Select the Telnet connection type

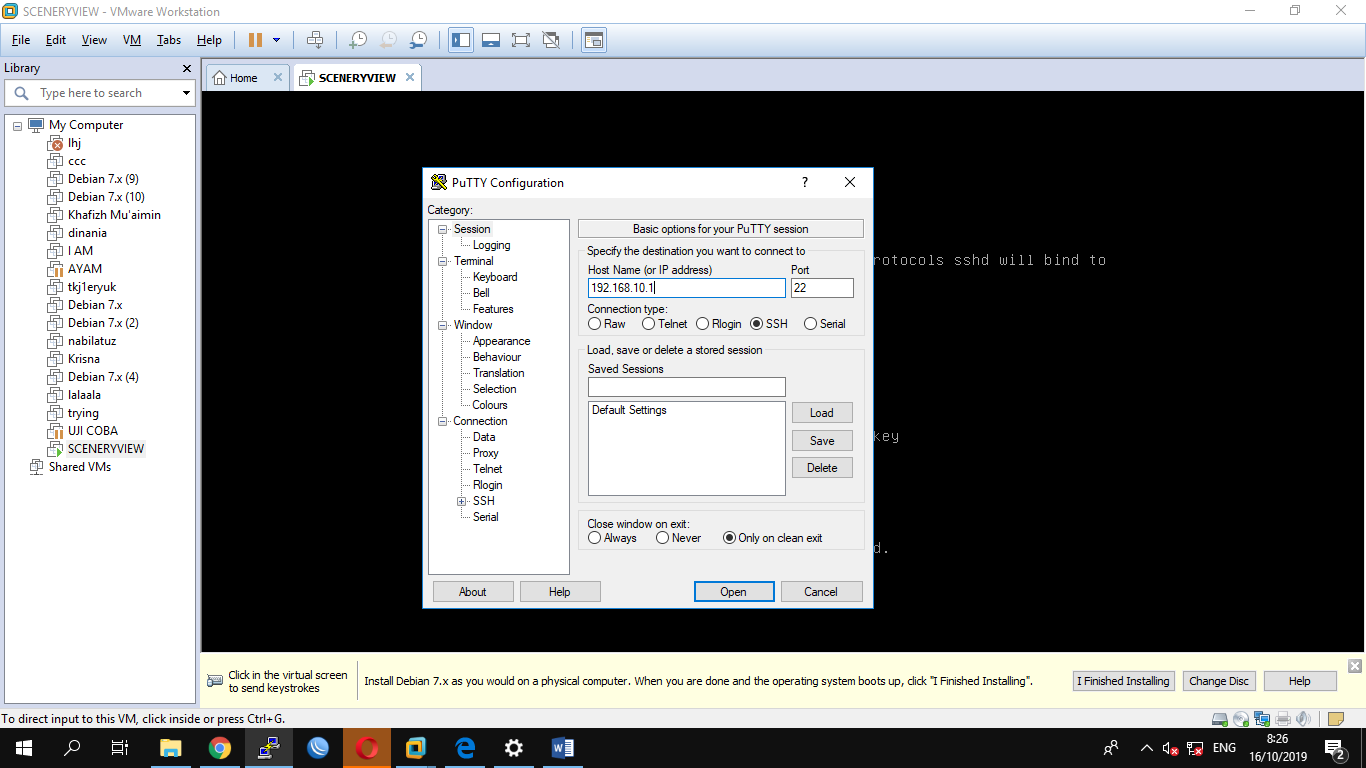tap(665, 324)
